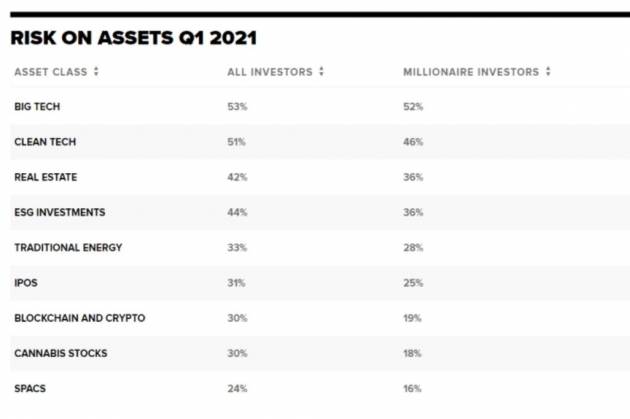Click the Cannabis Stocks row label
The image size is (630, 419).
pos(61,353)
